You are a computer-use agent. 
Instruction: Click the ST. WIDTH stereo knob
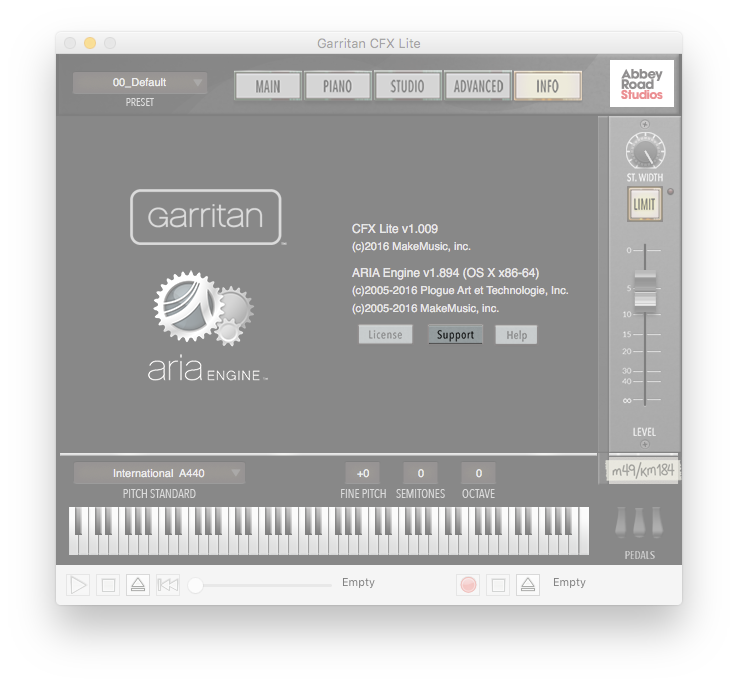click(645, 152)
